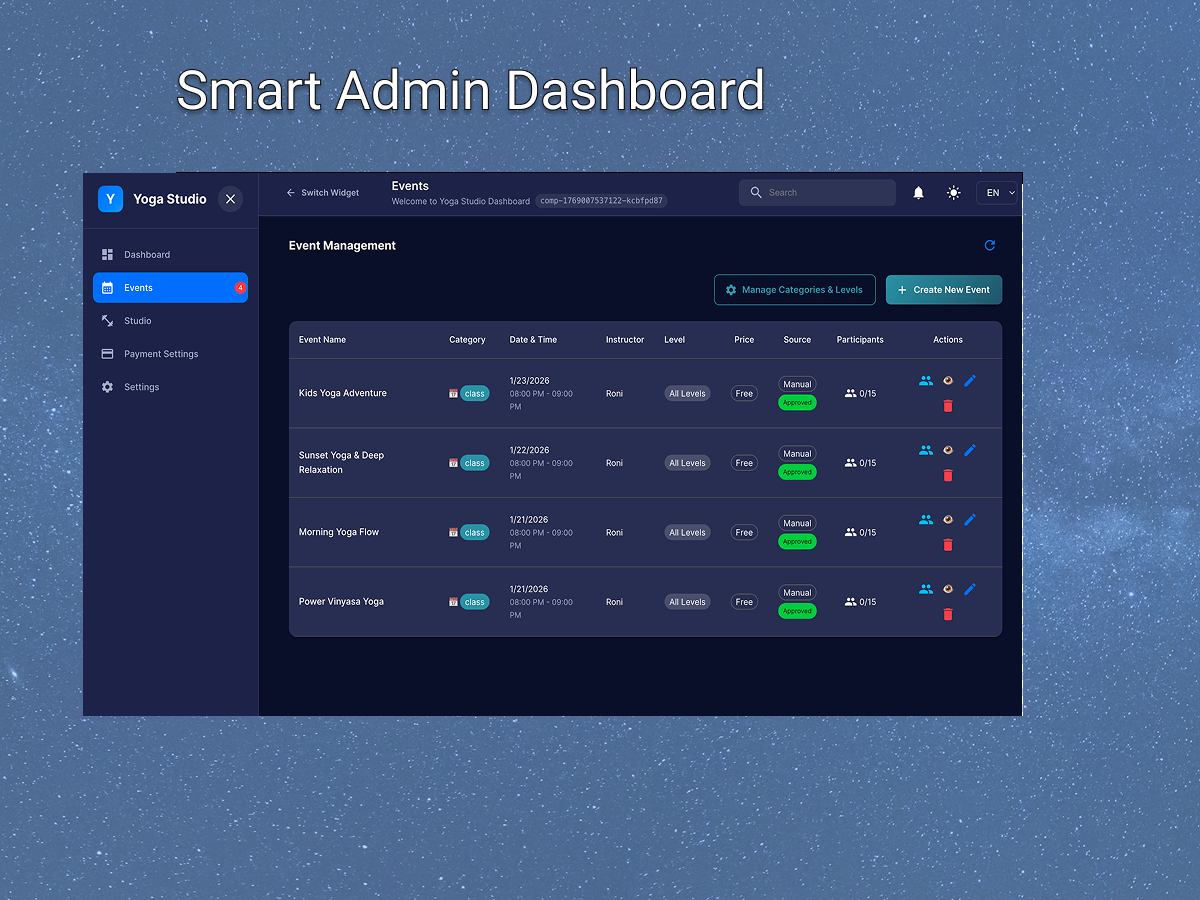
Task: View participants of Sunset Yoga & Deep Relaxation
Action: (x=926, y=450)
